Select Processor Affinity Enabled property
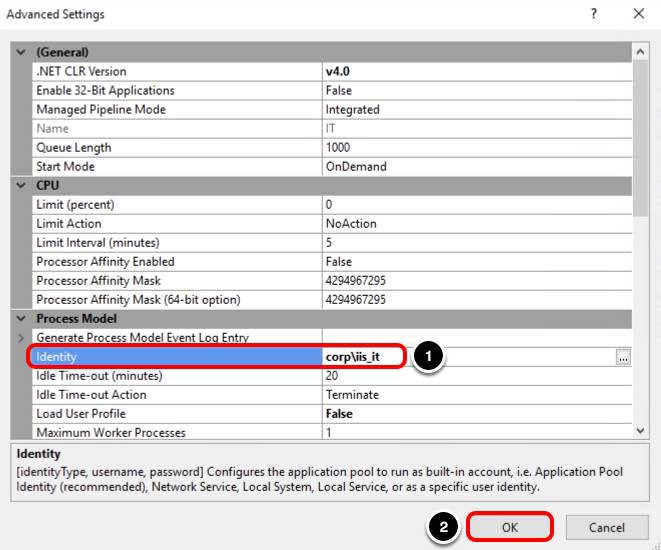This screenshot has width=661, height=550. [177, 262]
